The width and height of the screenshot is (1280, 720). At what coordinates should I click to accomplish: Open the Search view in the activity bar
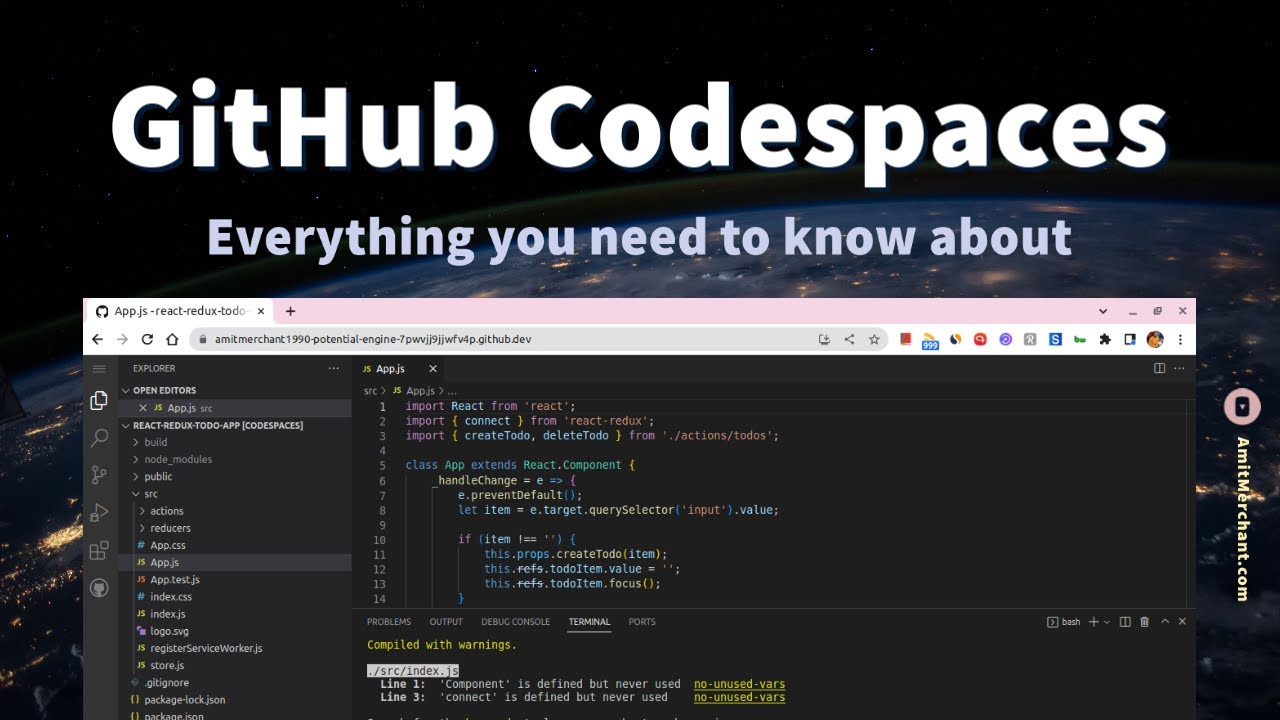(x=99, y=438)
